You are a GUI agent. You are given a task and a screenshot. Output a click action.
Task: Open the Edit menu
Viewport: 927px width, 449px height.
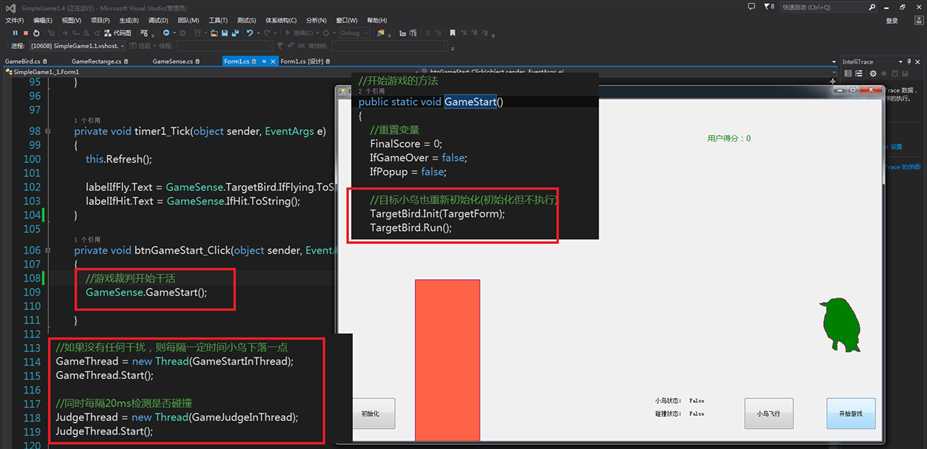[x=43, y=20]
